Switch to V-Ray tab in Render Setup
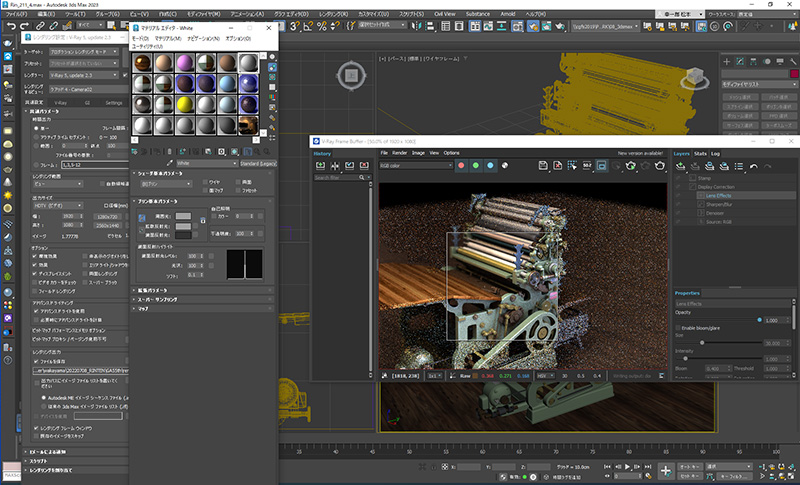Viewport: 800px width, 485px height. pyautogui.click(x=60, y=103)
